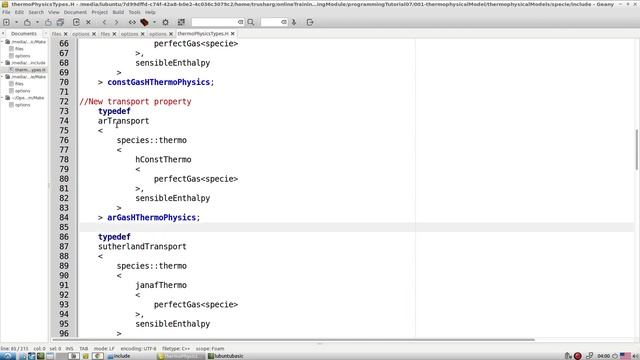Open the Build options dropdown arrow
This screenshot has height=360, width=640.
click(154, 22)
